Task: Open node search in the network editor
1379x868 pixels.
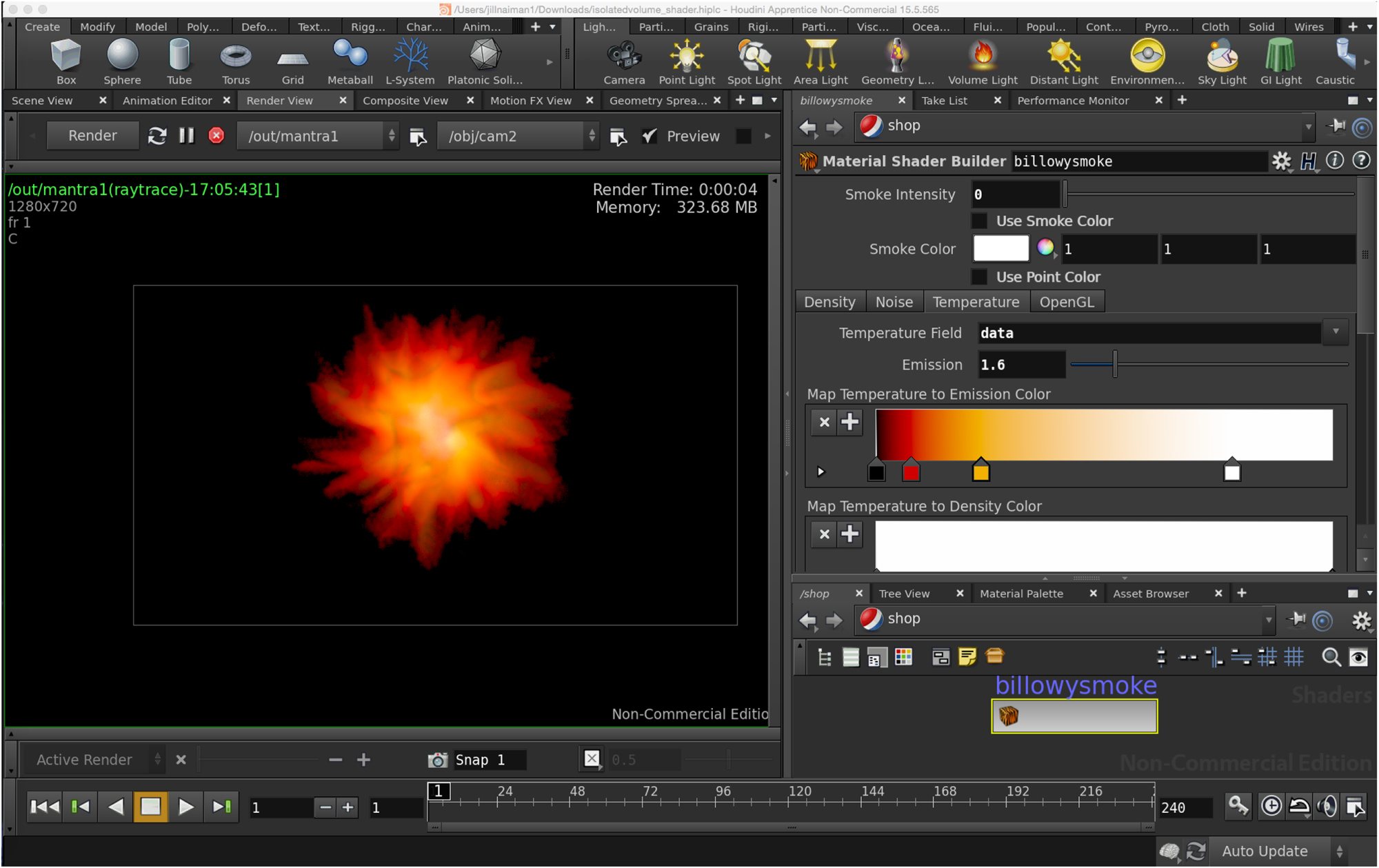Action: point(1331,657)
